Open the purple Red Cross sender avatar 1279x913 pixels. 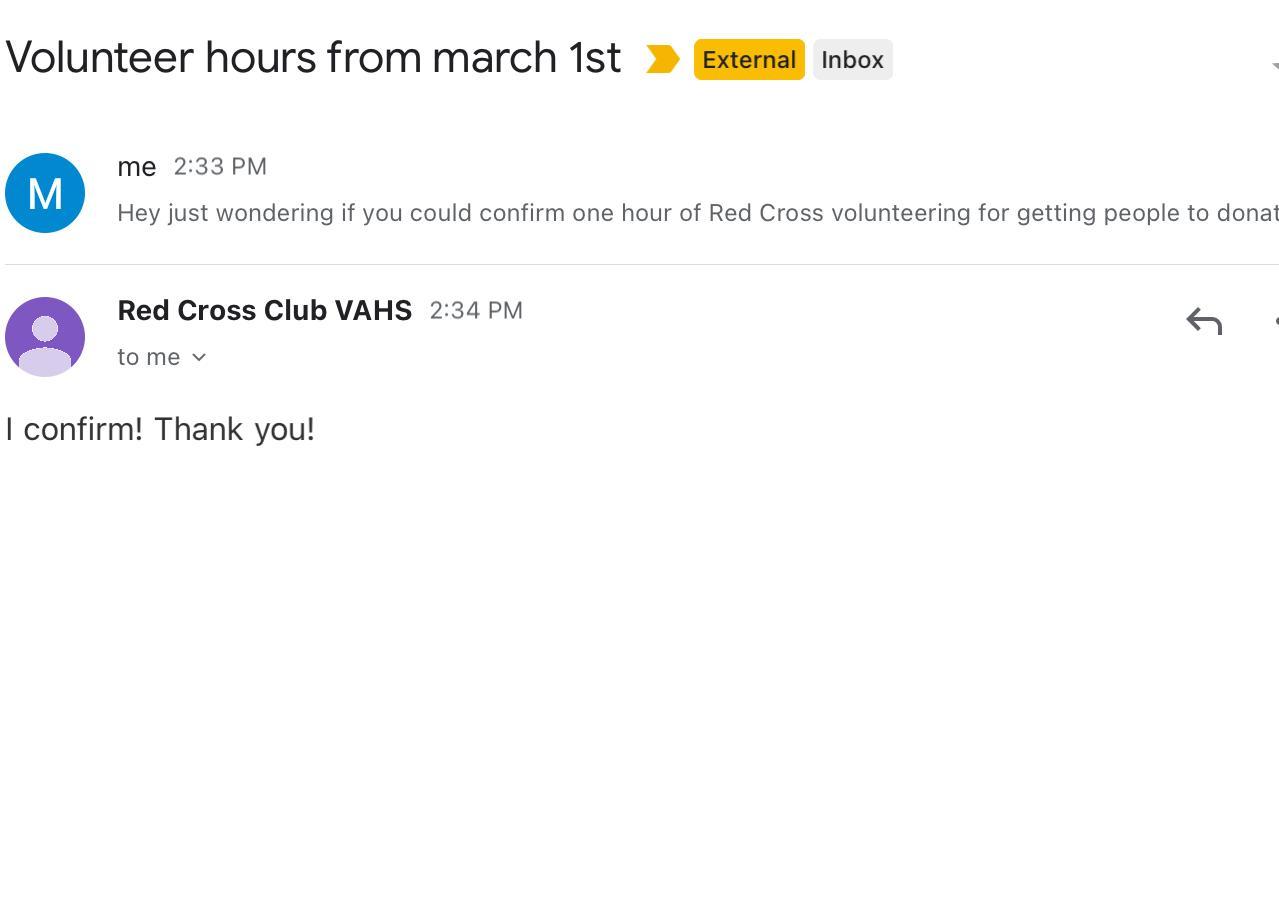tap(45, 337)
